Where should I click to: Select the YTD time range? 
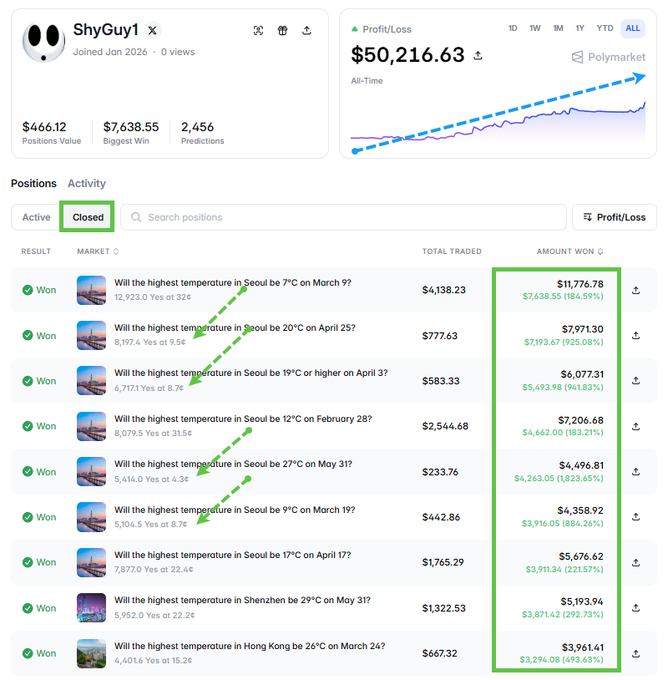(x=605, y=28)
